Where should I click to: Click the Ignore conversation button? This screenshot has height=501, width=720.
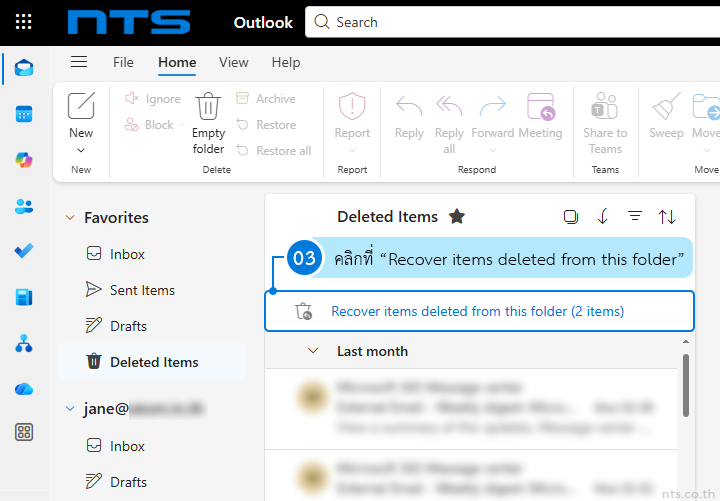[x=152, y=99]
